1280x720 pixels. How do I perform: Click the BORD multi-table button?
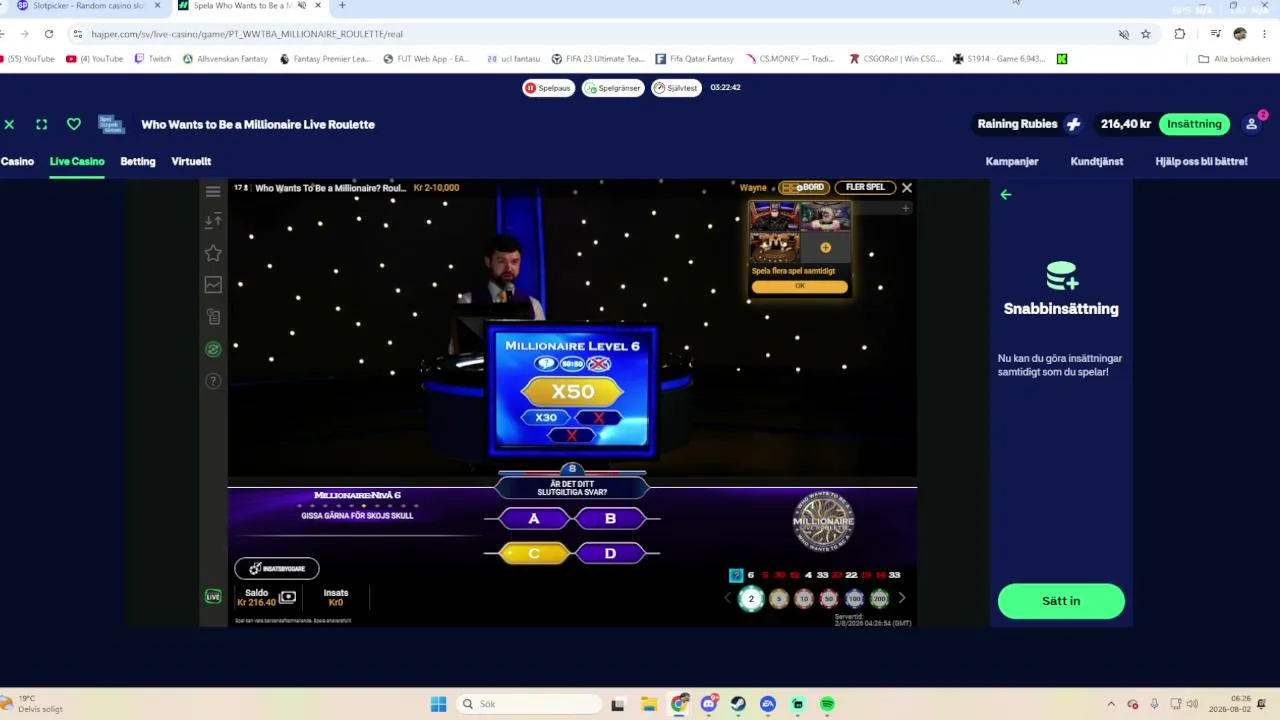[x=805, y=187]
